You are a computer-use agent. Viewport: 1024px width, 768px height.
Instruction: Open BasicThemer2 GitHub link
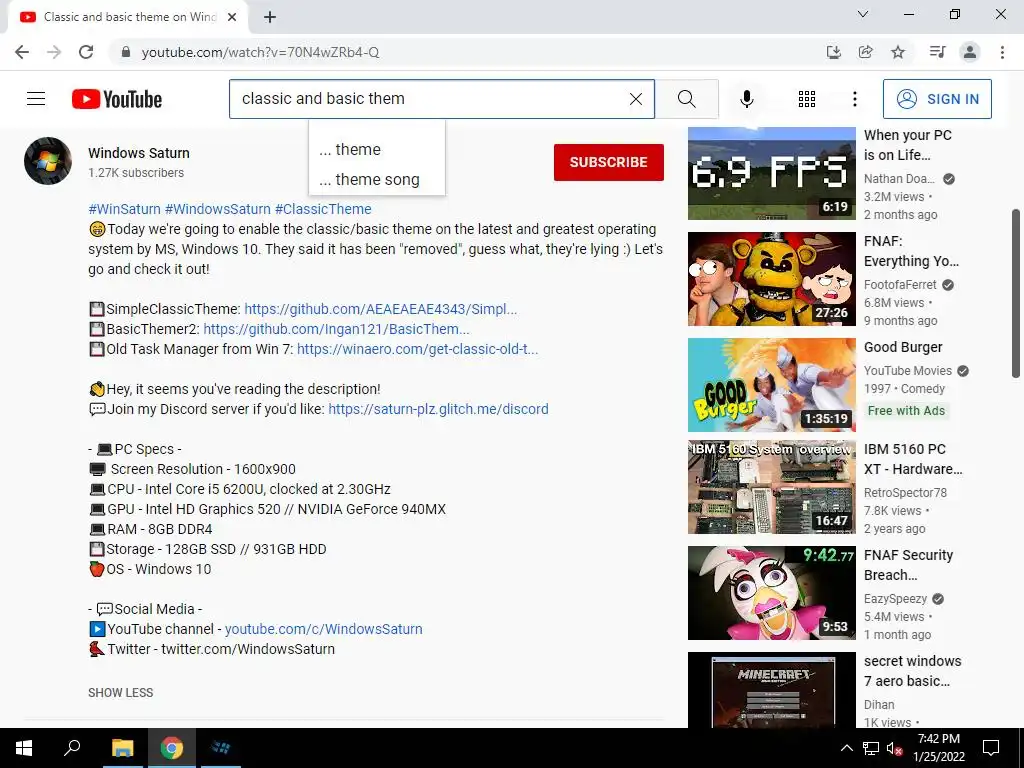tap(336, 328)
